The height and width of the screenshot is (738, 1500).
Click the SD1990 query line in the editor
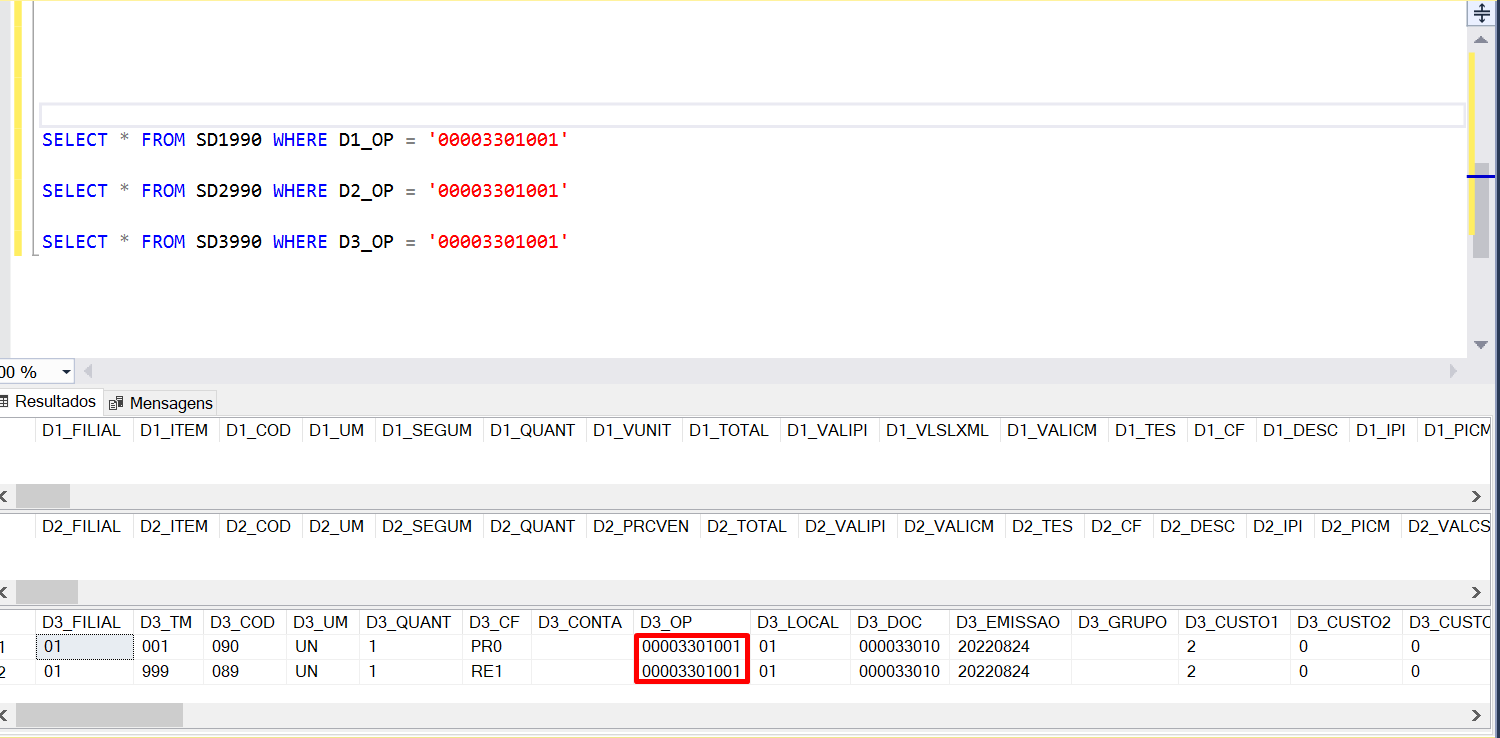click(x=305, y=140)
